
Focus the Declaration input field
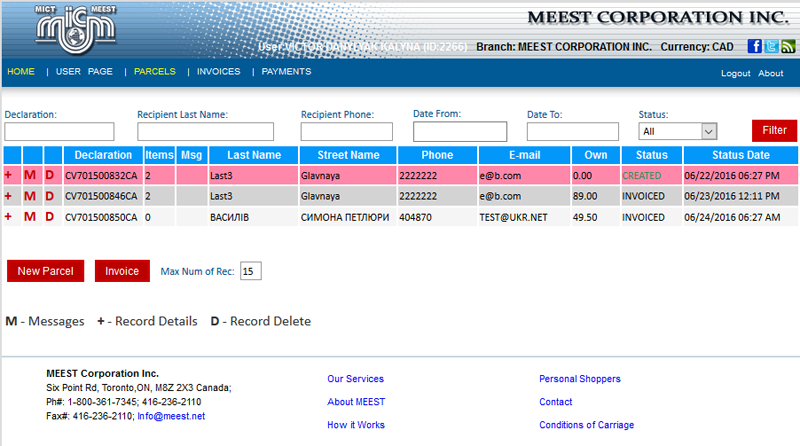59,132
